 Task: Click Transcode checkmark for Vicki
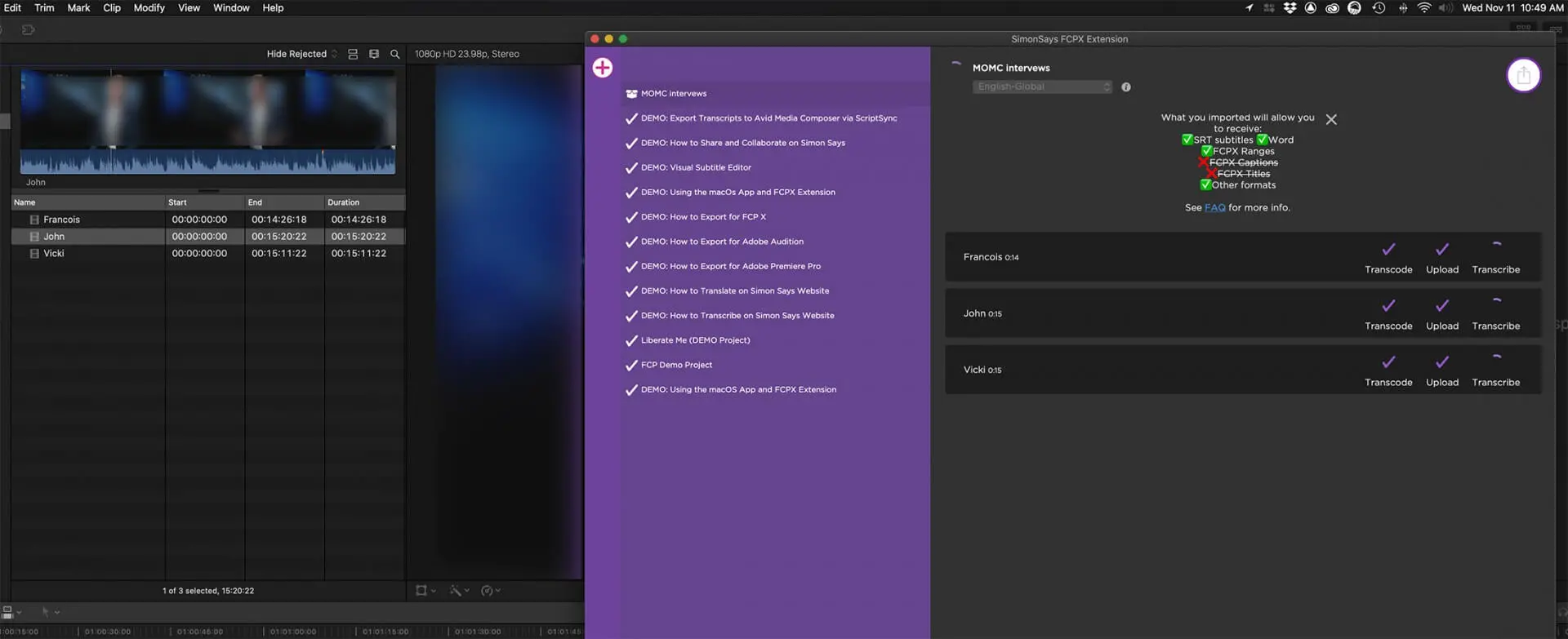click(x=1388, y=362)
